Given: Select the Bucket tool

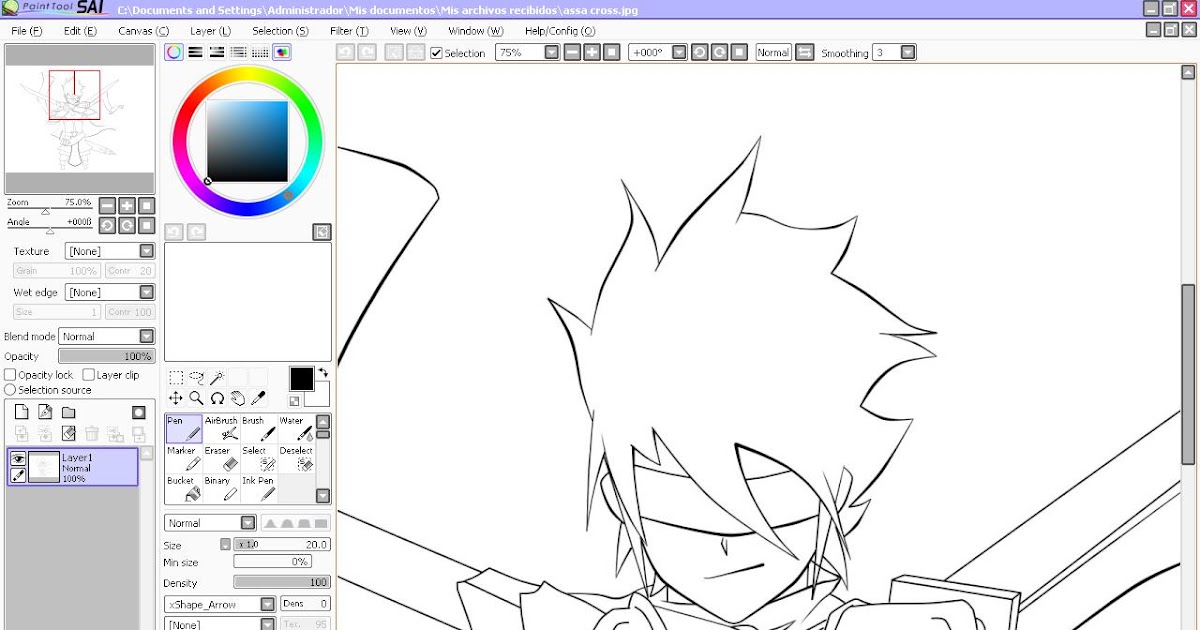Looking at the screenshot, I should (184, 489).
